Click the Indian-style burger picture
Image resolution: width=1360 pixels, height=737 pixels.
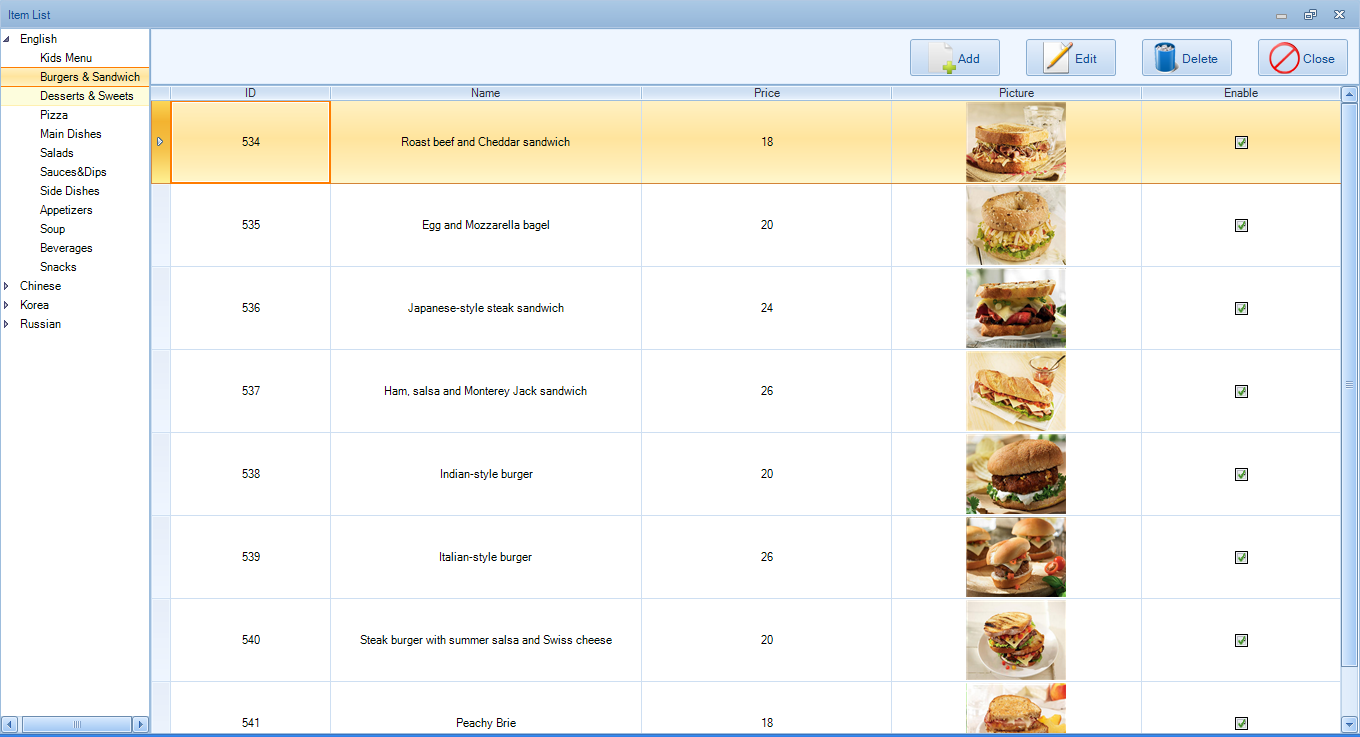point(1015,474)
